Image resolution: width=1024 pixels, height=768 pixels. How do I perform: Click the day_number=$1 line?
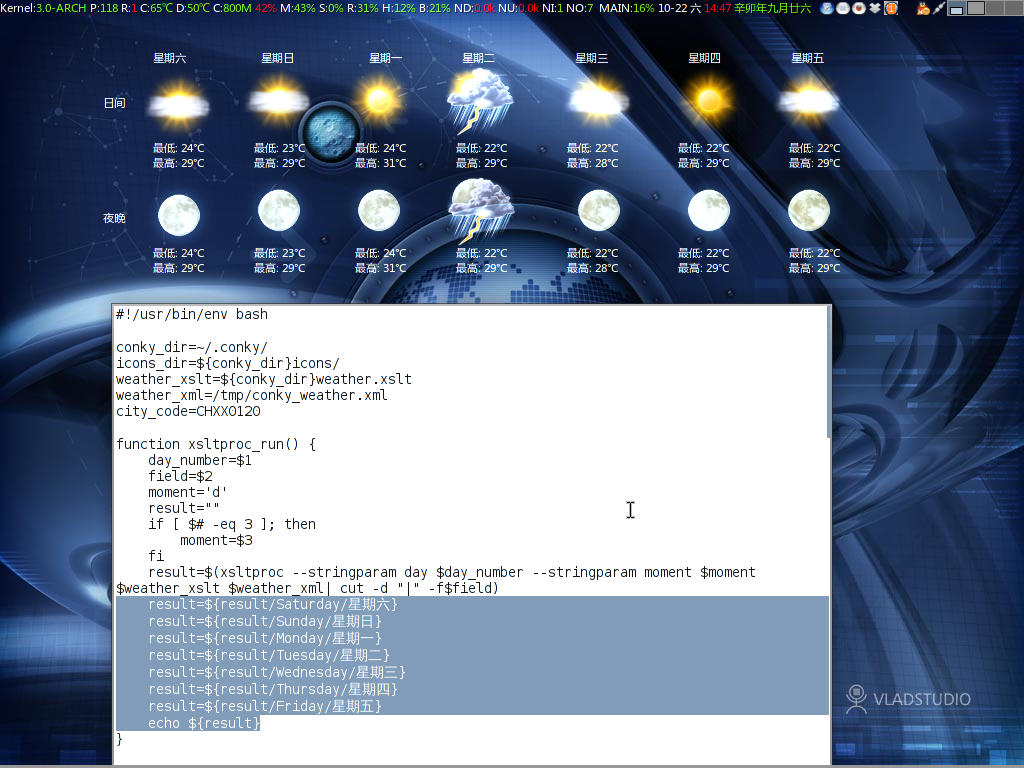pyautogui.click(x=200, y=460)
